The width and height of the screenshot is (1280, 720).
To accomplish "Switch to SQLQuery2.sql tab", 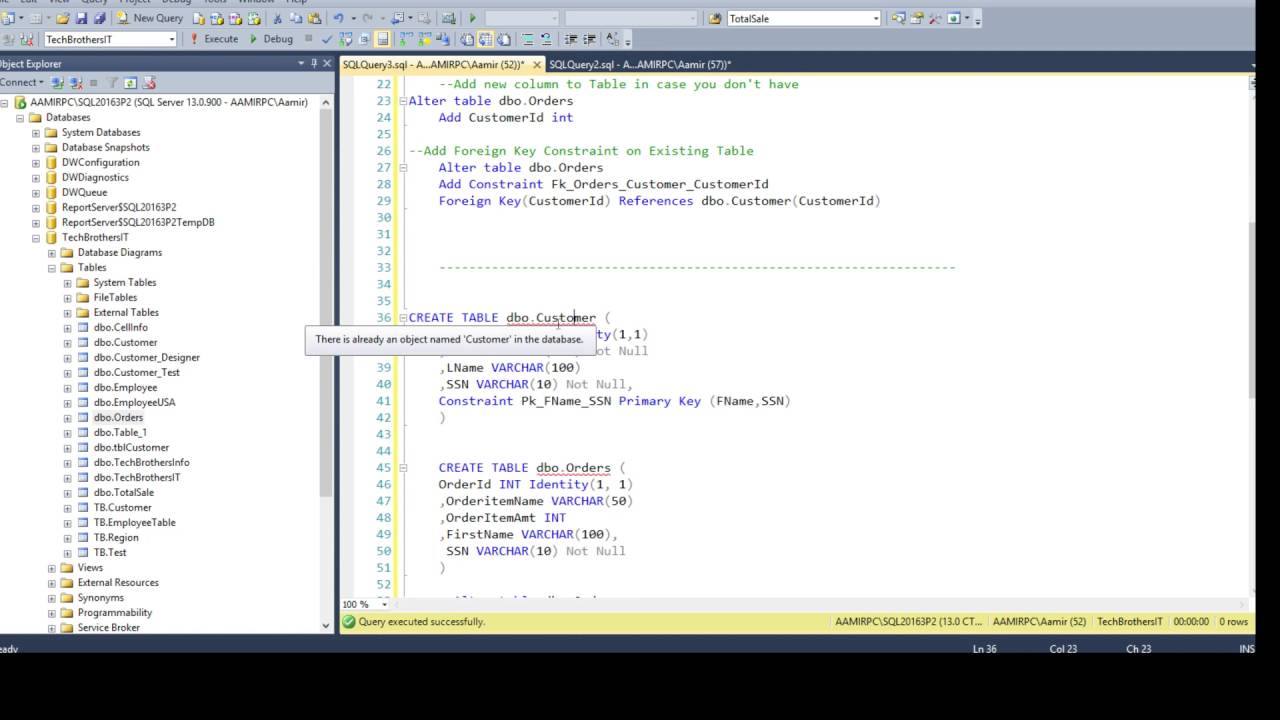I will [640, 64].
